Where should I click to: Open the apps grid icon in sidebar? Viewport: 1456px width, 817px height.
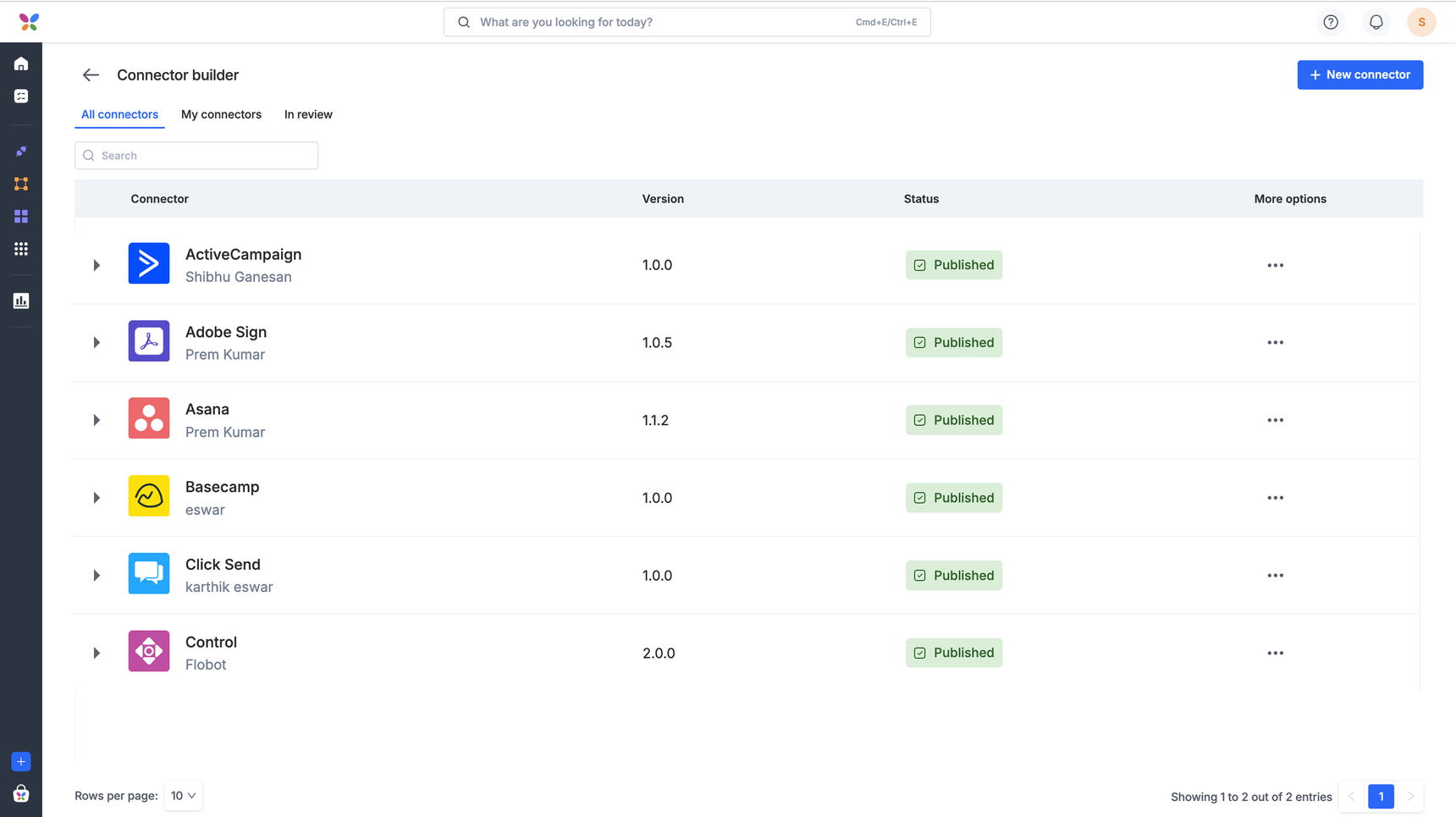(x=21, y=249)
